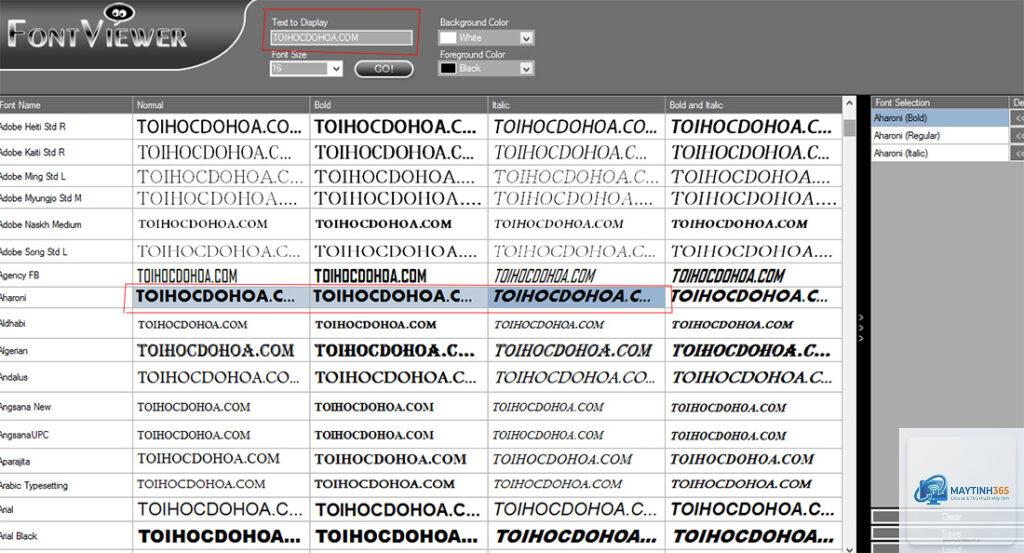Select the Arial Black normal sample cell
The image size is (1024, 553).
click(221, 536)
